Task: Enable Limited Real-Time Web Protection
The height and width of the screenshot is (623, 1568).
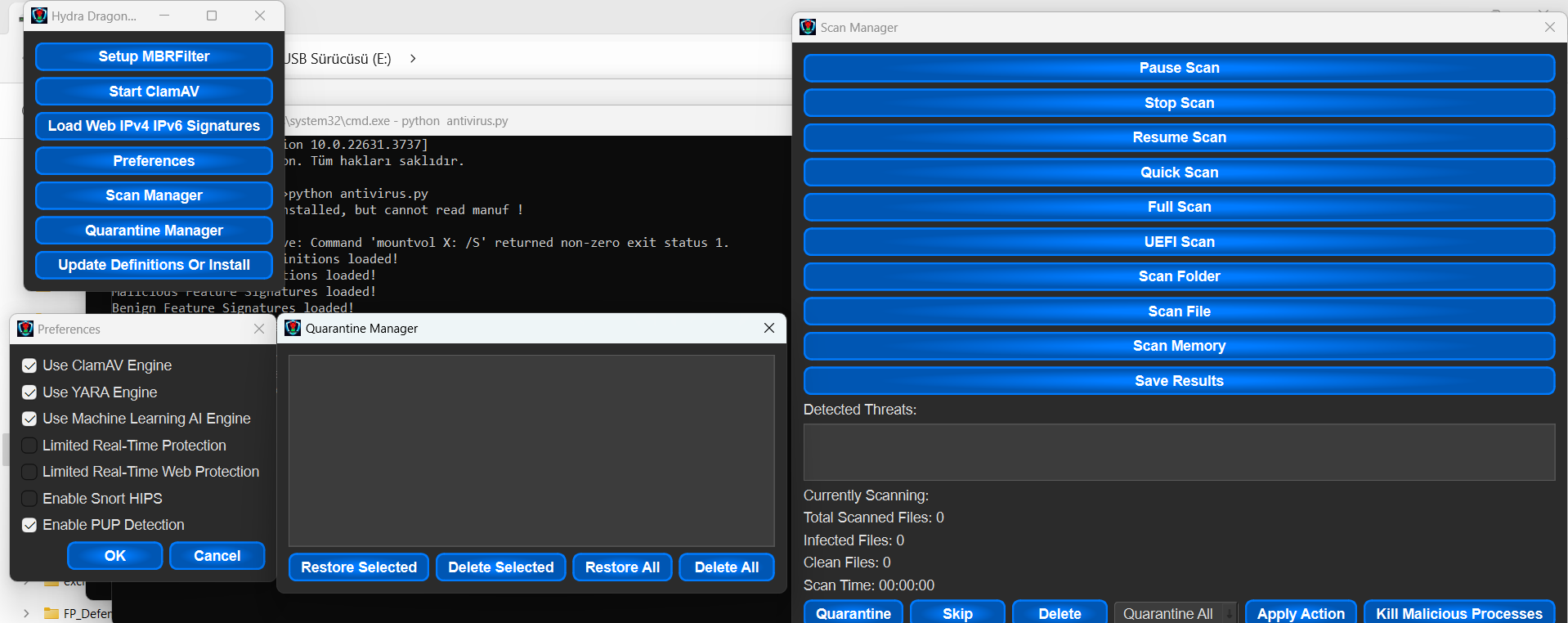Action: (x=29, y=472)
